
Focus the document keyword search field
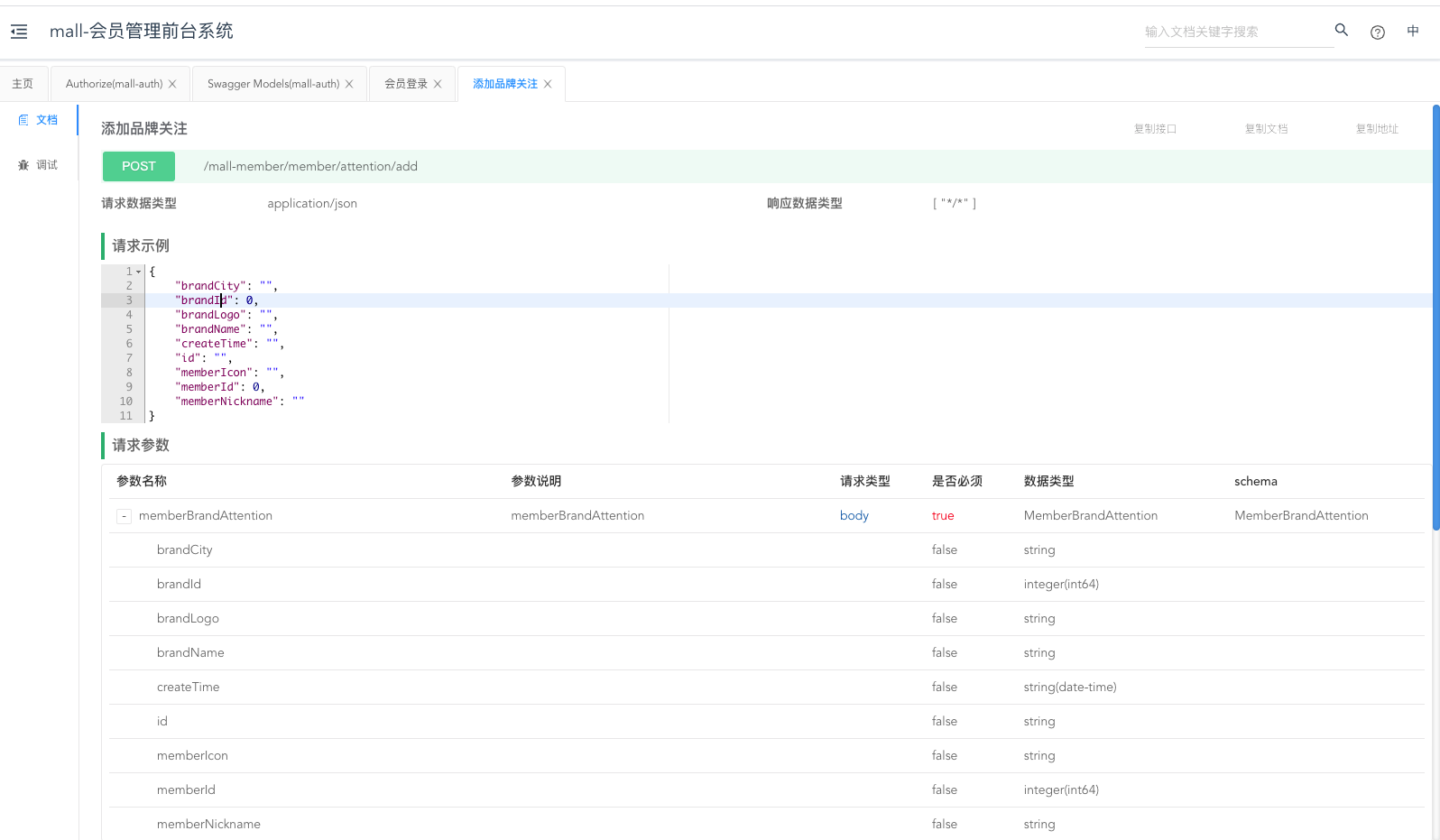pos(1239,32)
